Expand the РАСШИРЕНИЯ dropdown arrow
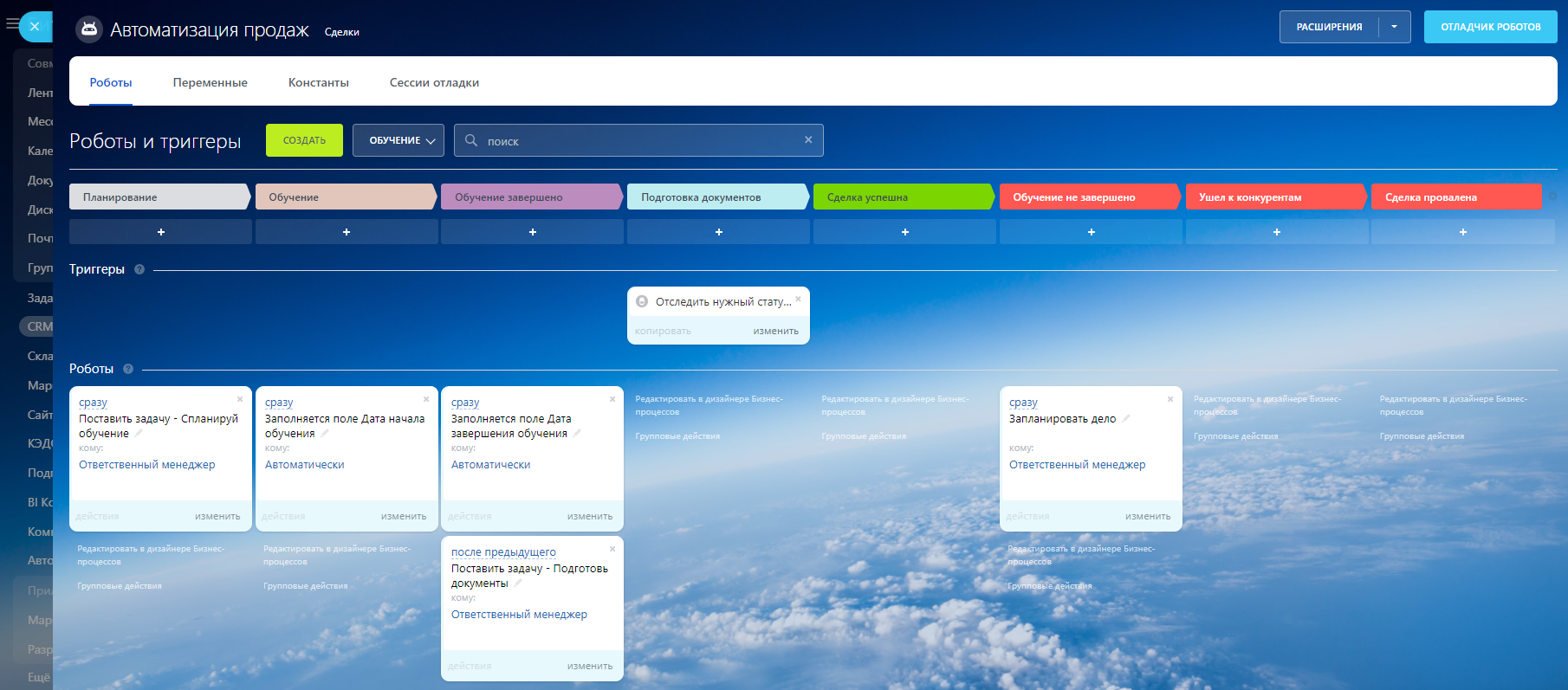 (x=1395, y=27)
